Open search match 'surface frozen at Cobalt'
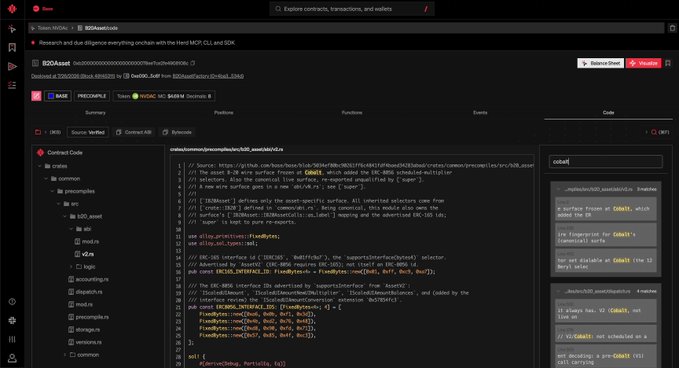The image size is (679, 368). [x=605, y=209]
